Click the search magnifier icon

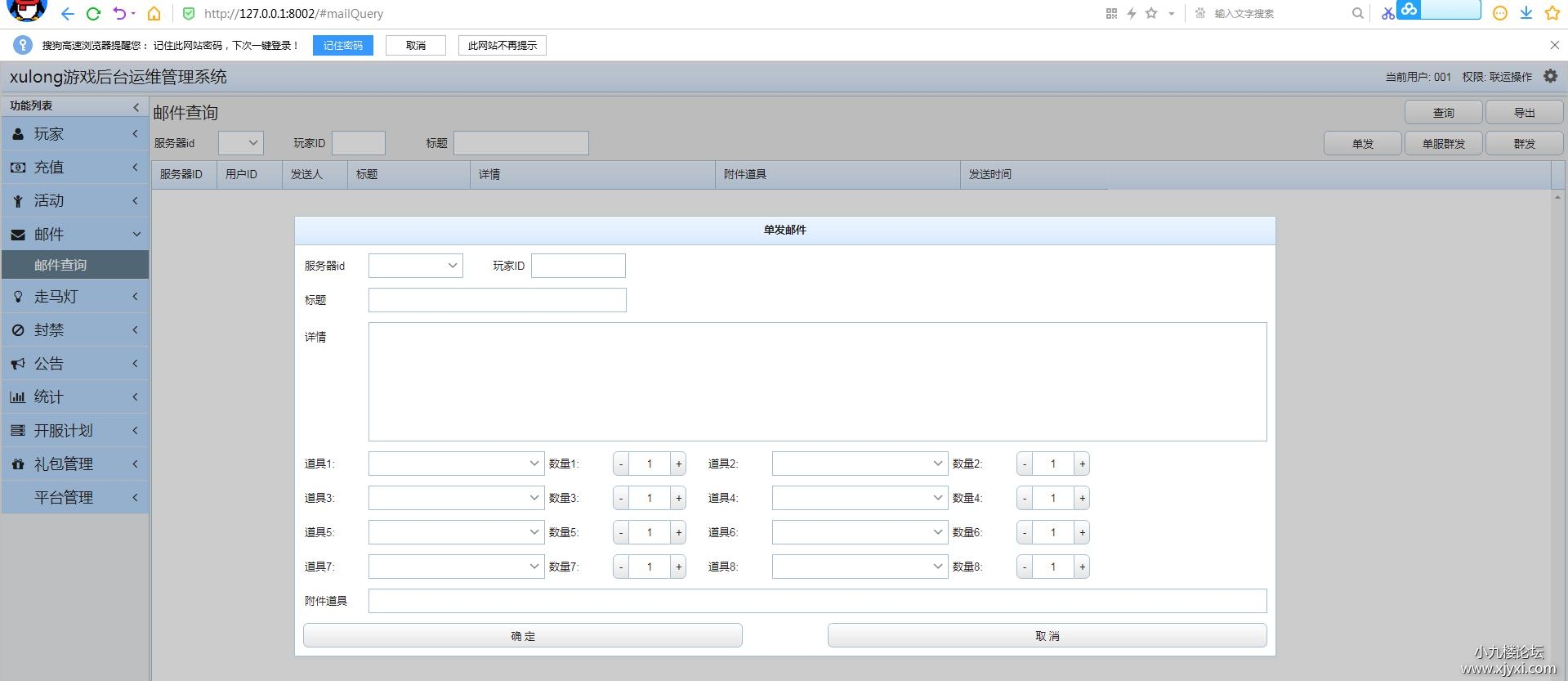point(1357,13)
